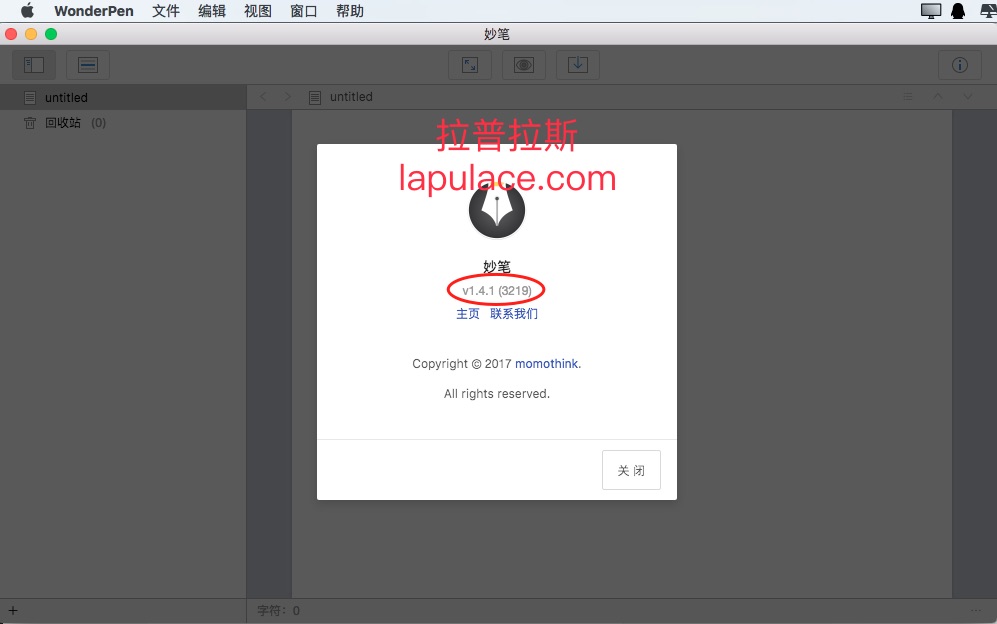The width and height of the screenshot is (997, 624).
Task: Click the document icon beside sidebar untitled
Action: pyautogui.click(x=30, y=97)
